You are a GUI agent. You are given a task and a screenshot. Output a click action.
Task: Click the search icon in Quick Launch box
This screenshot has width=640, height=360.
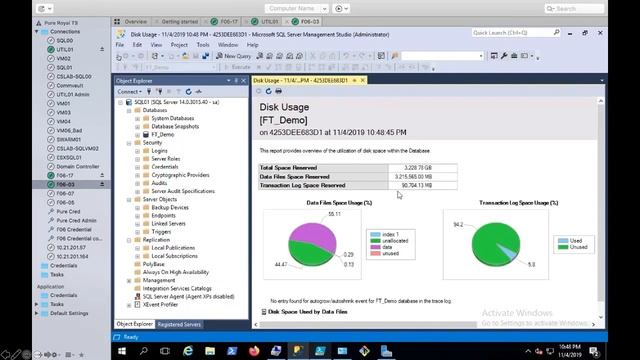click(x=556, y=32)
